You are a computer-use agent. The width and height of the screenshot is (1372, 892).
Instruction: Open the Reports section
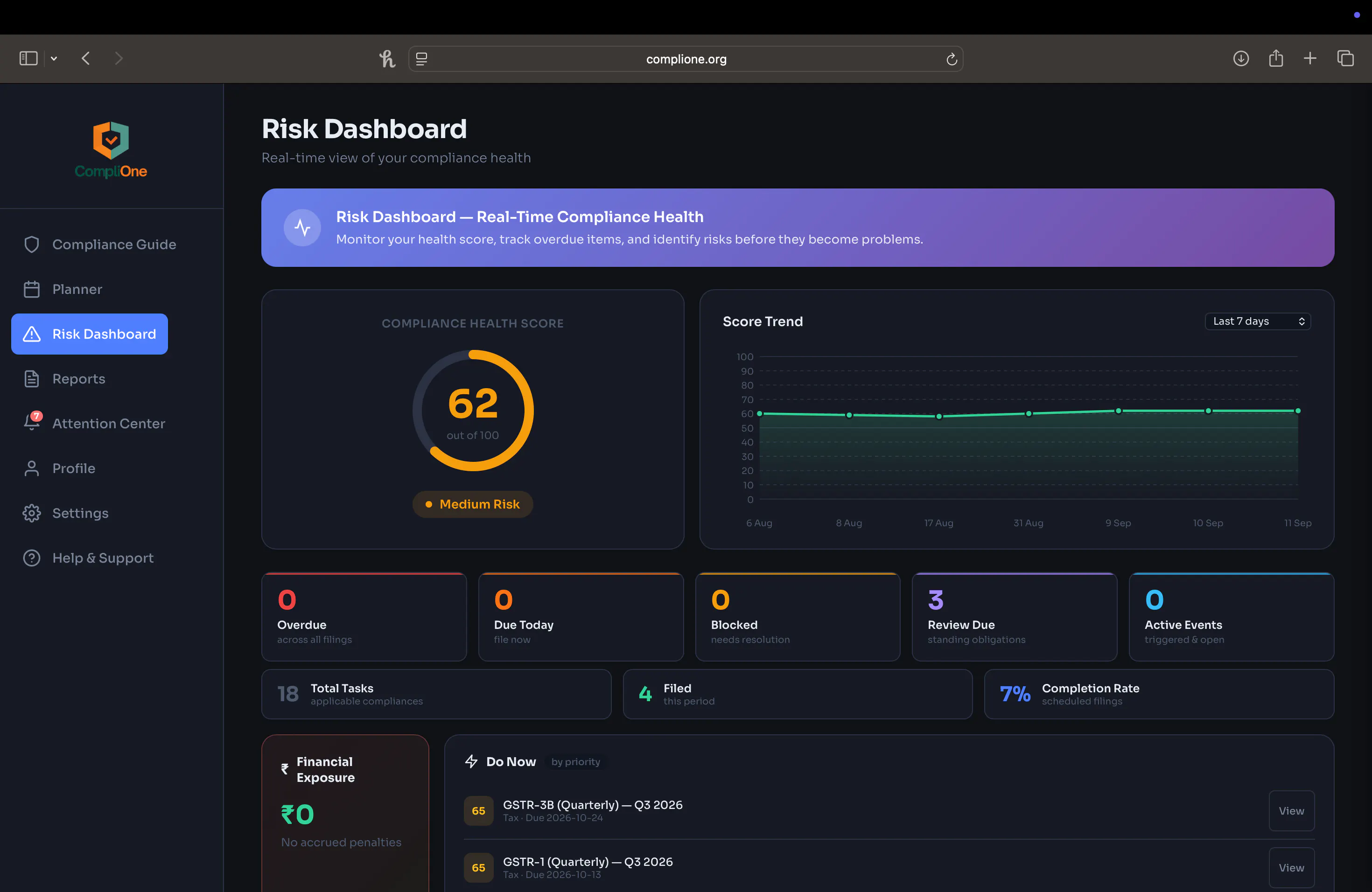click(x=64, y=379)
